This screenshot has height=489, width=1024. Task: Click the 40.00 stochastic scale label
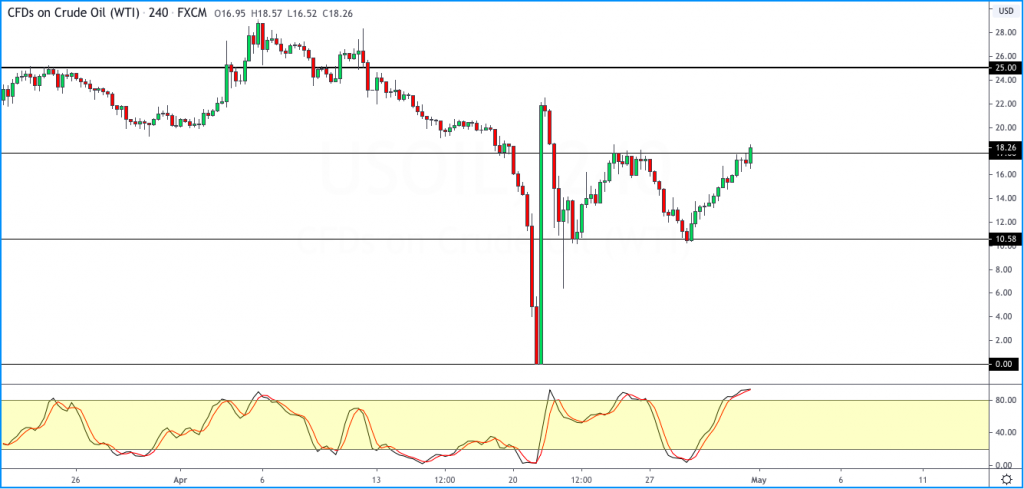tap(1005, 432)
